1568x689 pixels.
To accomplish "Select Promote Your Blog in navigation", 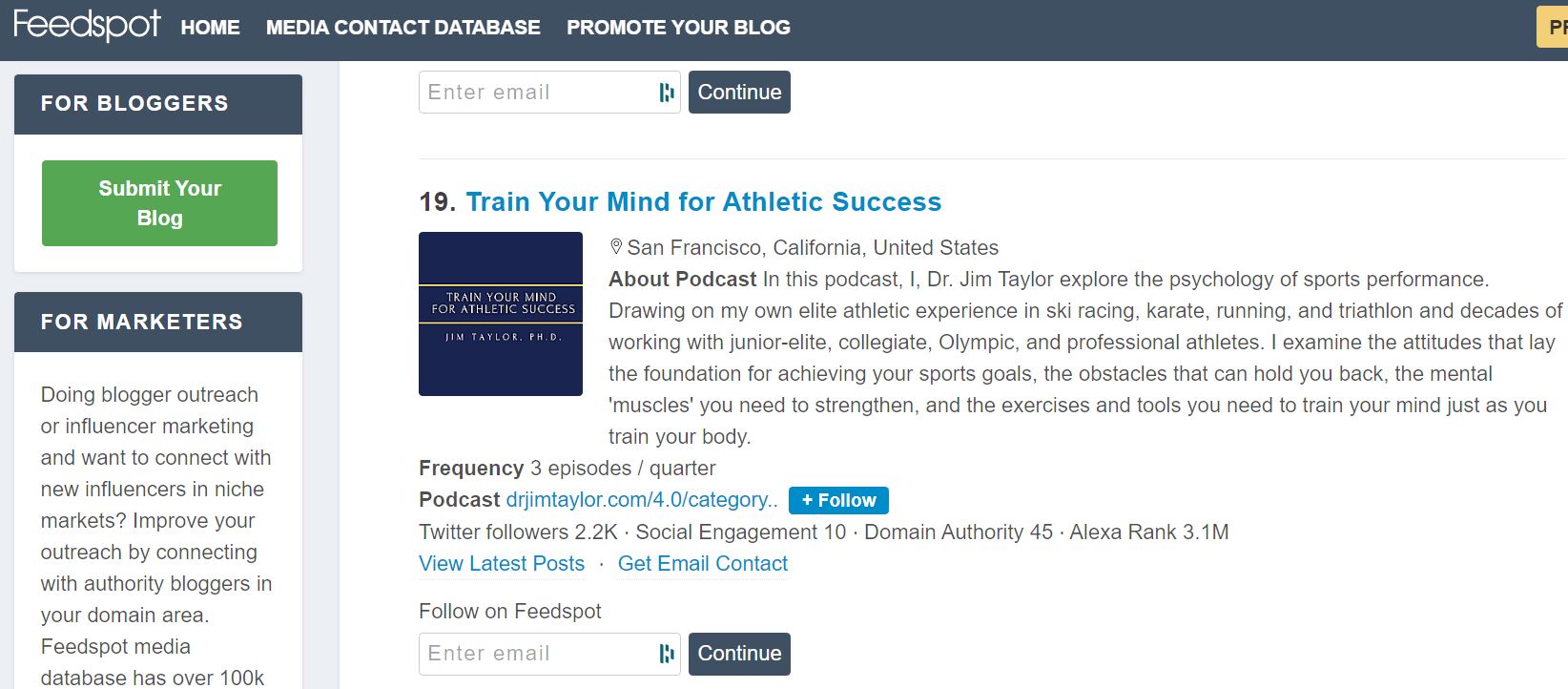I will (x=678, y=28).
